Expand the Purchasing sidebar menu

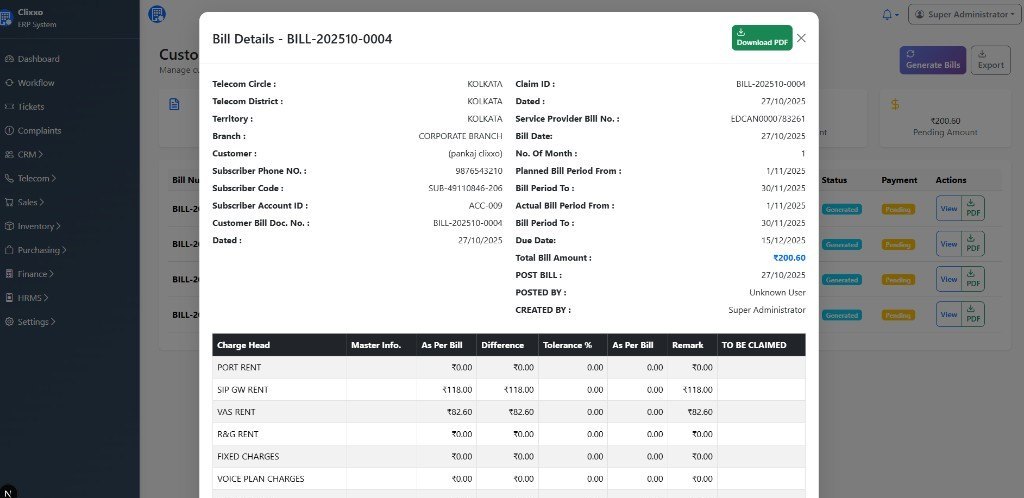pyautogui.click(x=42, y=250)
